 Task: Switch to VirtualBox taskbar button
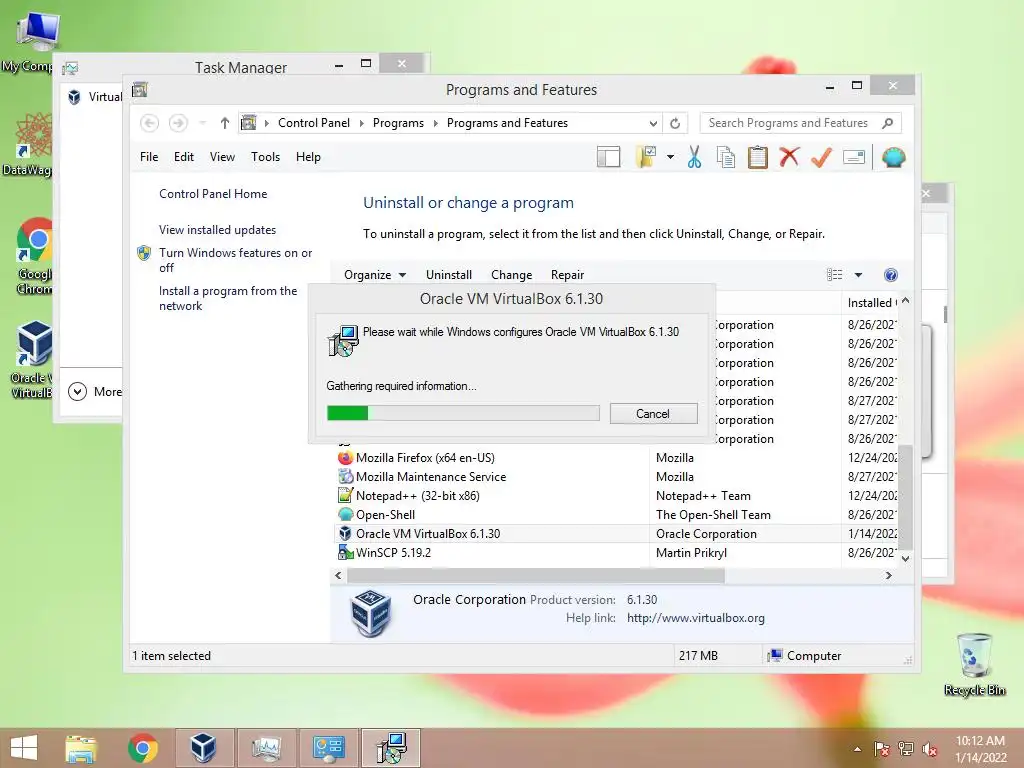[x=203, y=748]
